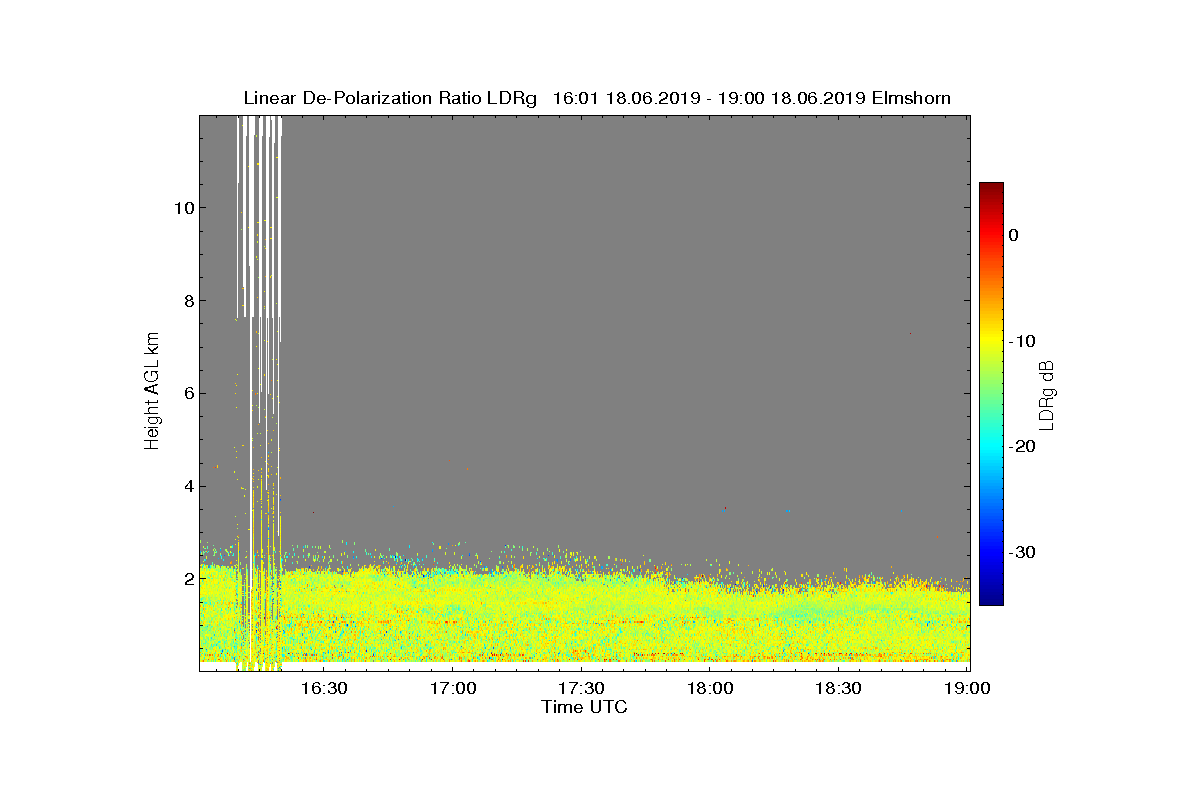The height and width of the screenshot is (800, 1200).
Task: Click the plot title 'Linear De-Polarization Ratio LDRg'
Action: [390, 98]
